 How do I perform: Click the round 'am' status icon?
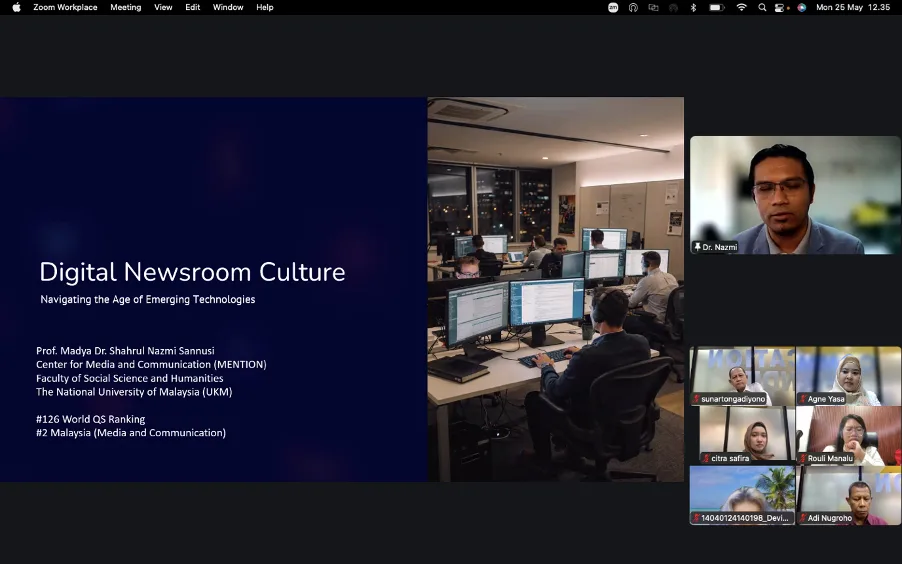(x=613, y=7)
